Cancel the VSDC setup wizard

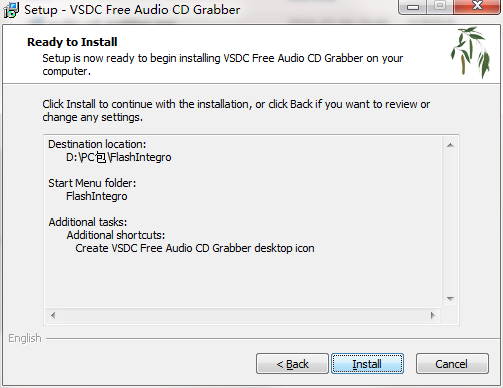pyautogui.click(x=452, y=364)
